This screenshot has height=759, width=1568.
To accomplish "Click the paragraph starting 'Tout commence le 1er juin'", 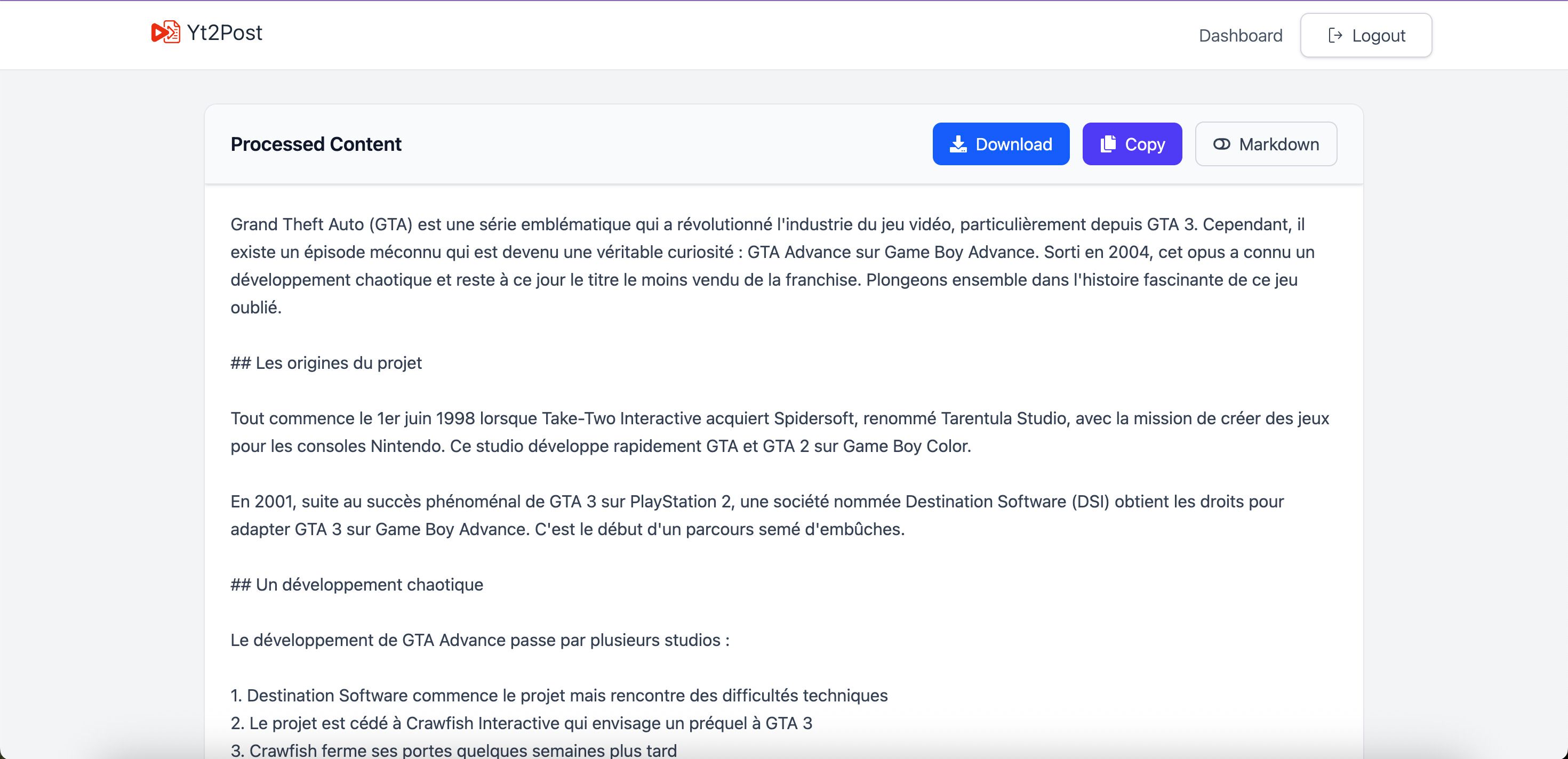I will click(780, 432).
